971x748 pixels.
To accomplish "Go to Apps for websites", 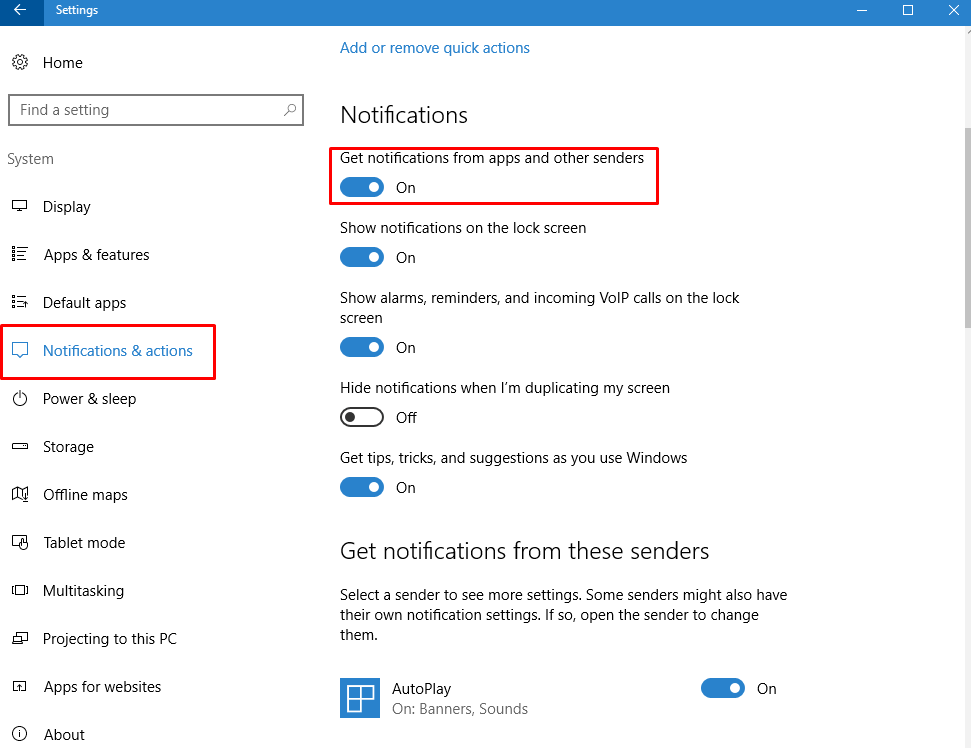I will (x=102, y=687).
